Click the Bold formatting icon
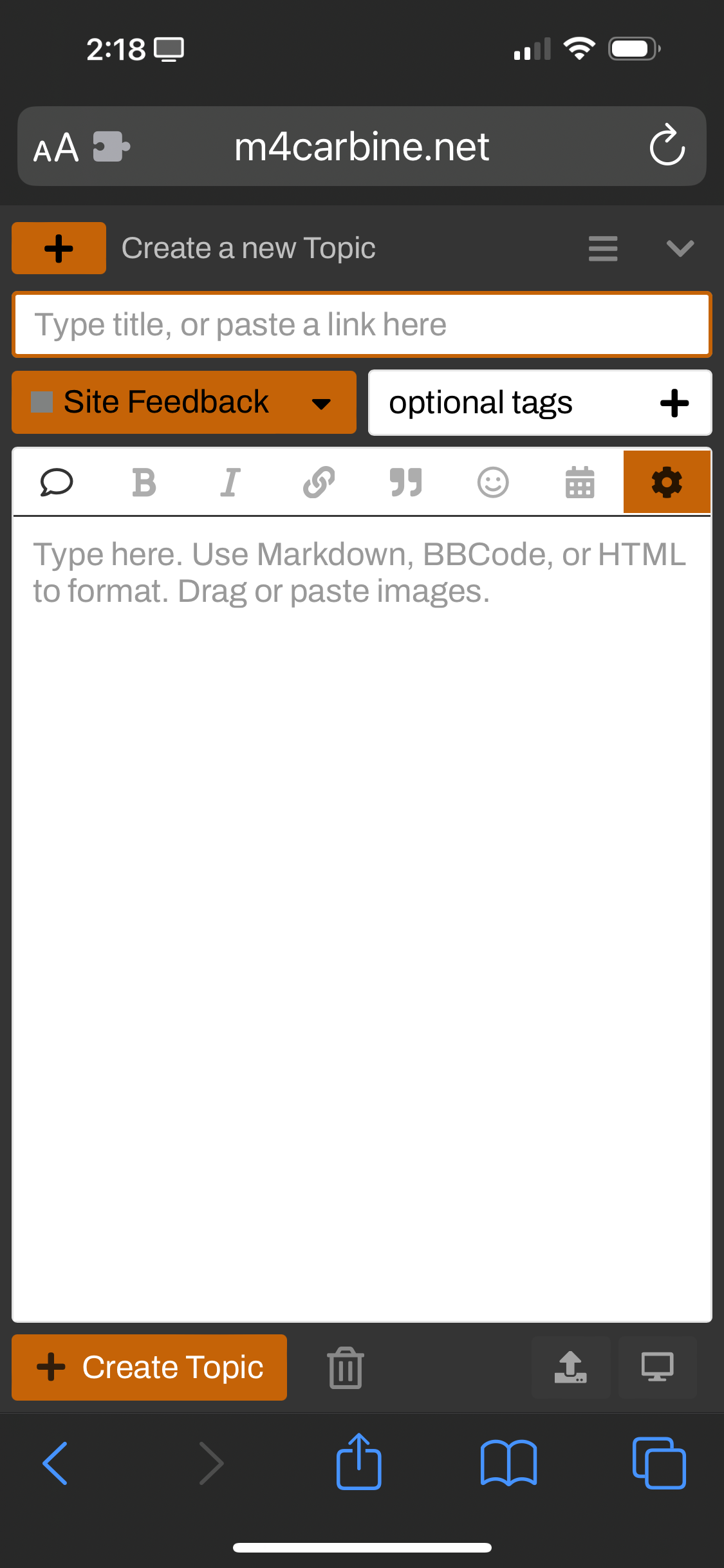This screenshot has width=724, height=1568. coord(144,483)
